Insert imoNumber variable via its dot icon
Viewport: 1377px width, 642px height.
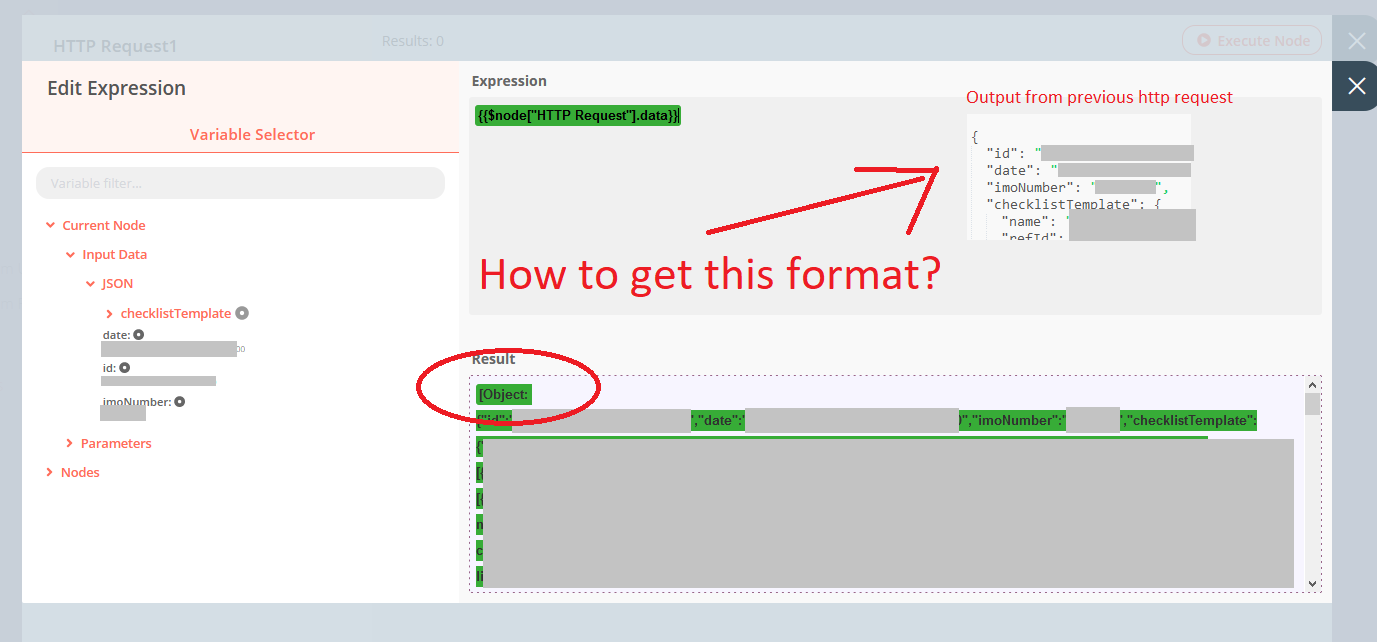(180, 402)
